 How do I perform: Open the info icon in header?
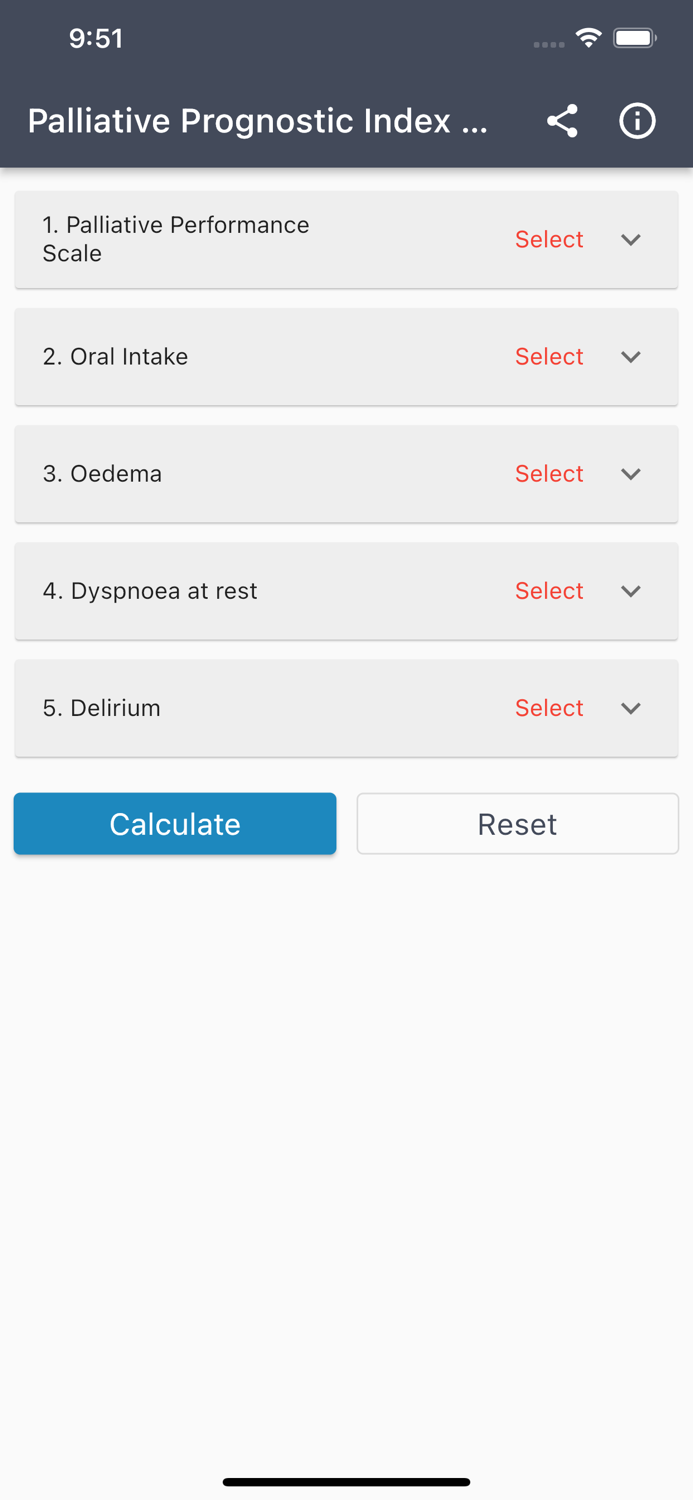637,121
